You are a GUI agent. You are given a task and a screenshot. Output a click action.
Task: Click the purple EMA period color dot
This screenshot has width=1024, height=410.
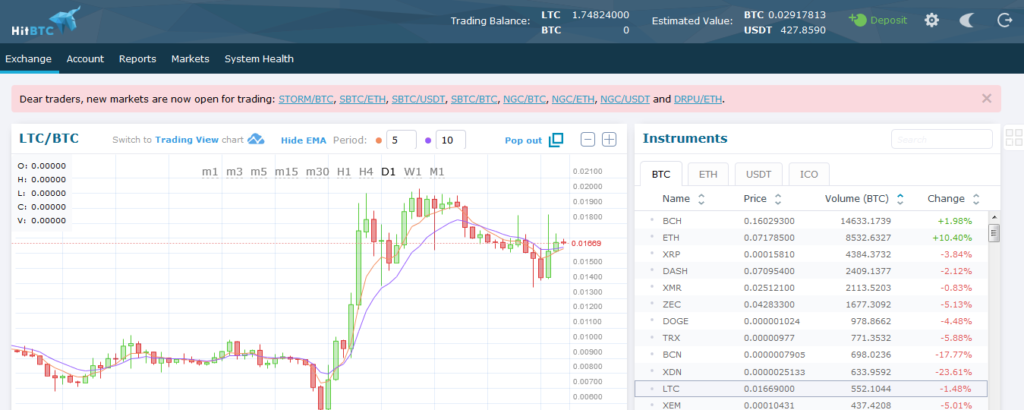click(x=428, y=140)
